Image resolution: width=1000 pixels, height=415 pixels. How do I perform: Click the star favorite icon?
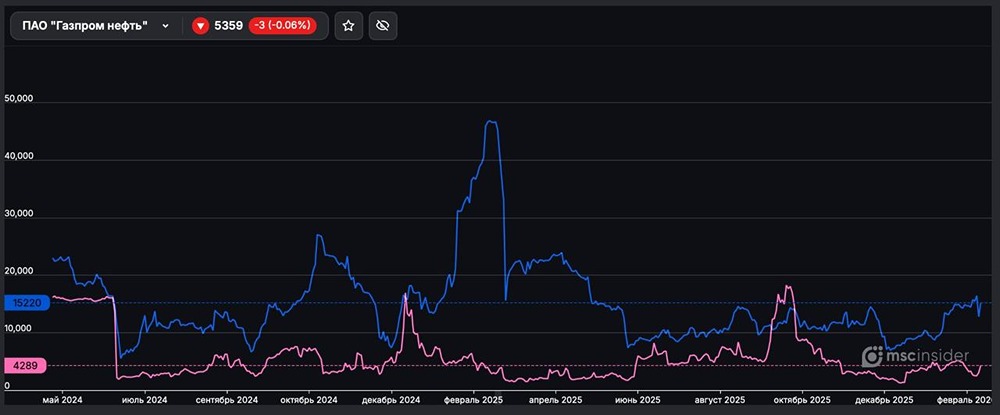(348, 26)
